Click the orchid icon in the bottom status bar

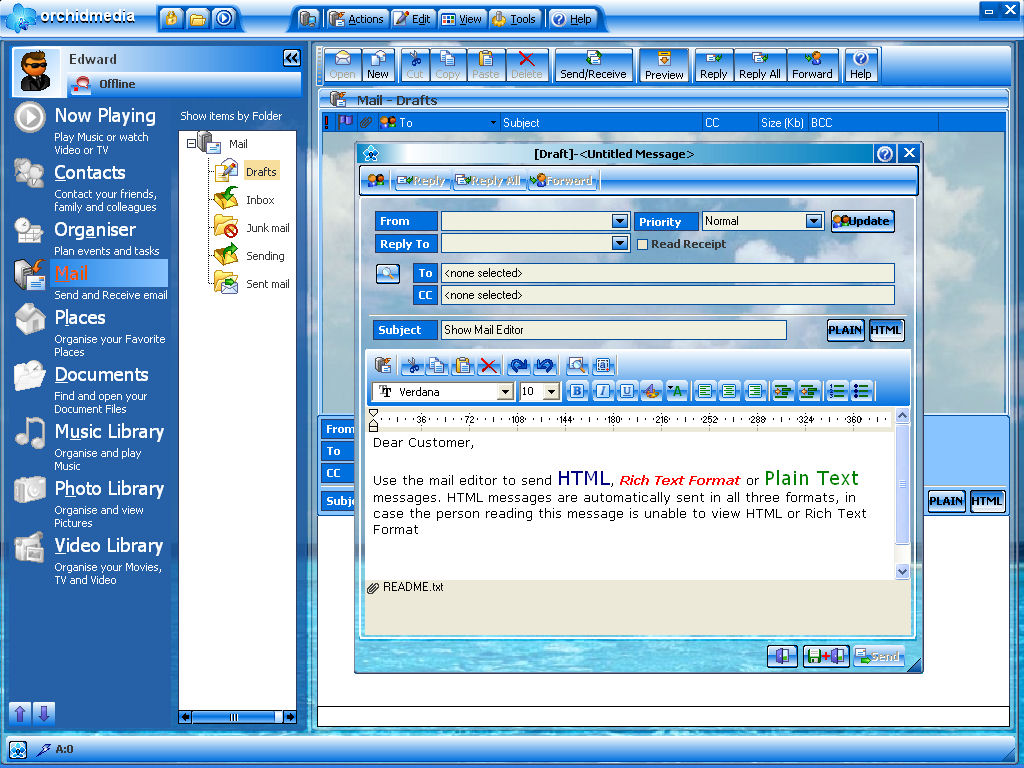(18, 750)
